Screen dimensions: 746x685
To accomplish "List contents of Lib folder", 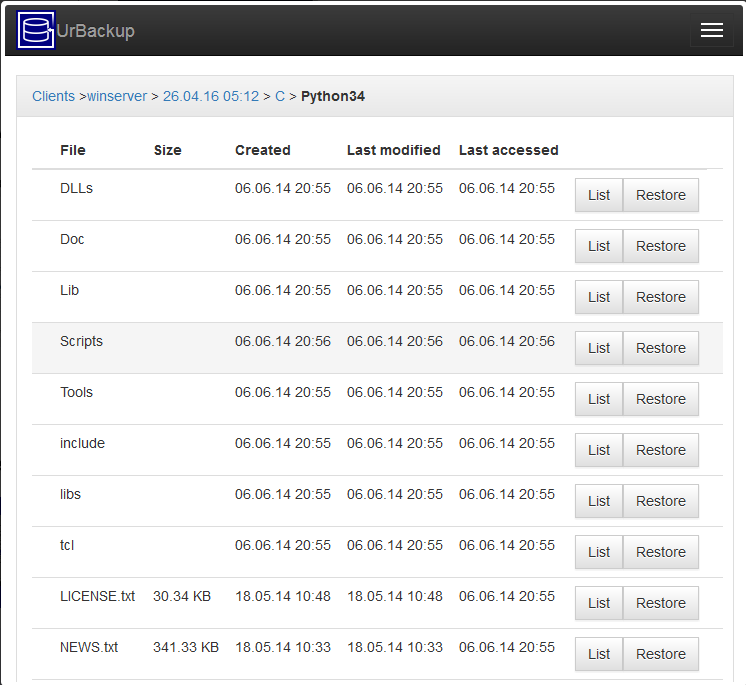I will pos(599,297).
